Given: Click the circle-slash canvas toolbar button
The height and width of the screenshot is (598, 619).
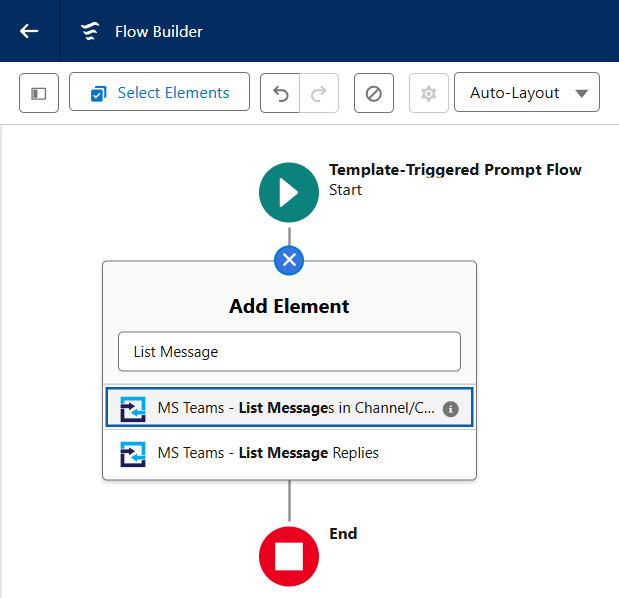Looking at the screenshot, I should (x=373, y=93).
